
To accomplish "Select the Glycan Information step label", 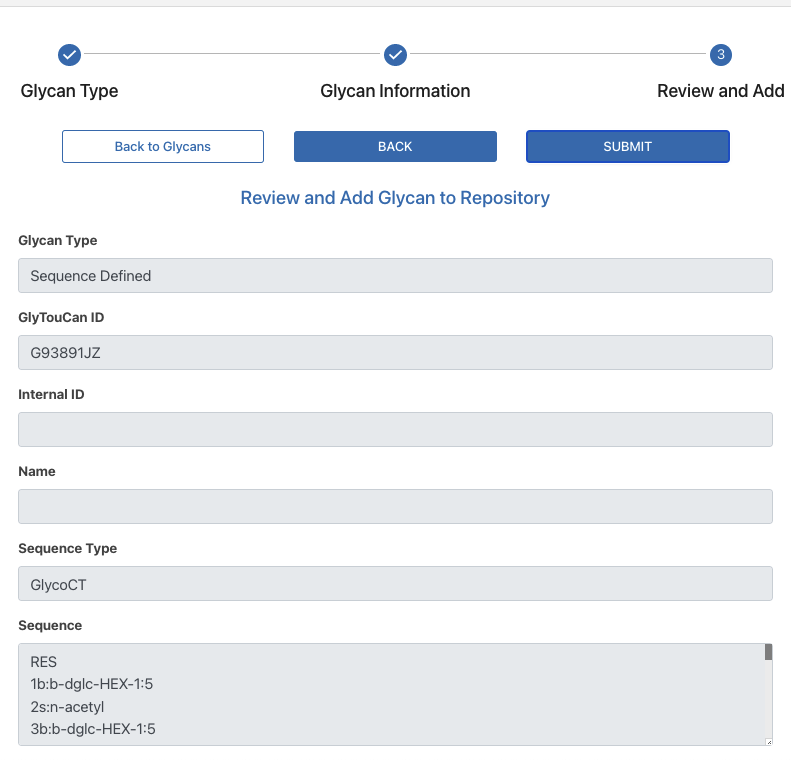I will (x=395, y=91).
